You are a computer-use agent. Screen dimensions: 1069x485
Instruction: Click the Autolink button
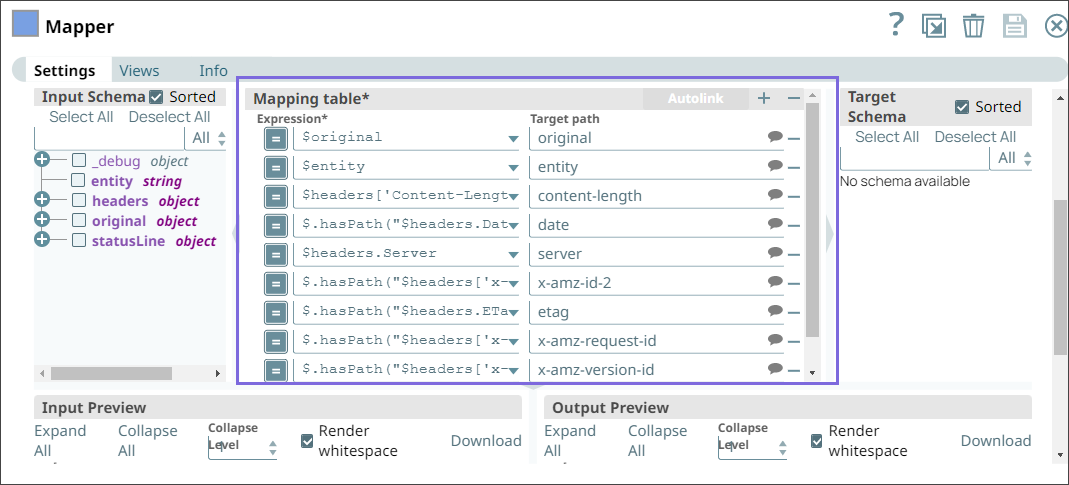tap(694, 98)
